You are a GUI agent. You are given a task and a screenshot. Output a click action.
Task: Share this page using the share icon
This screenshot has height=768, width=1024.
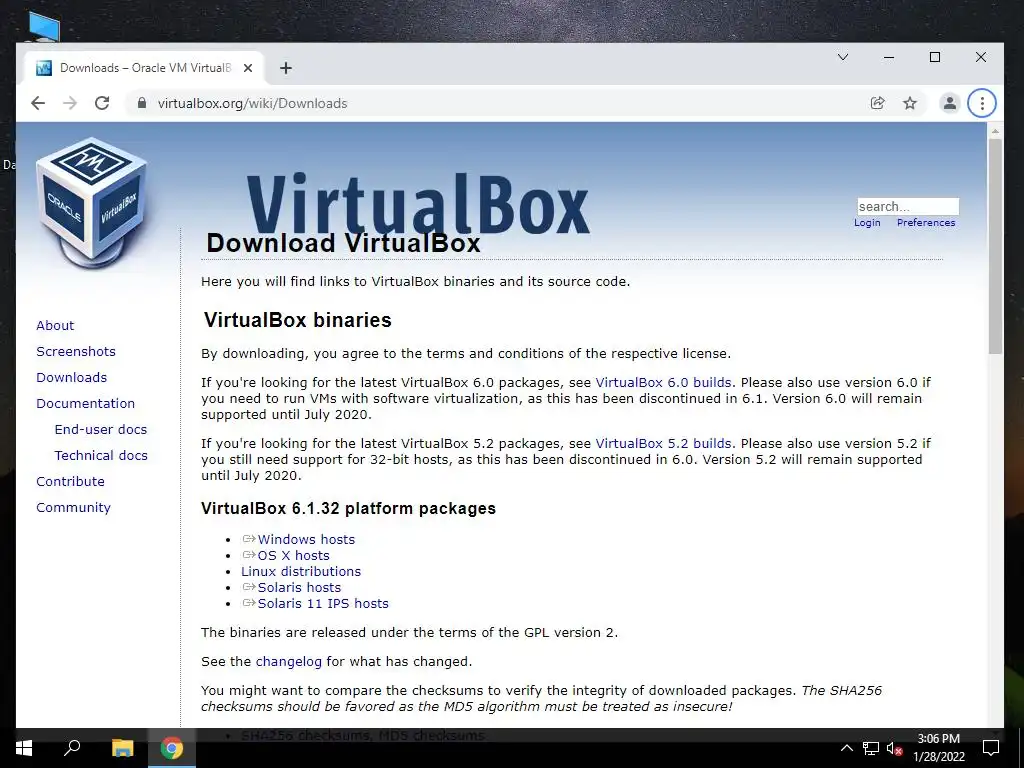click(878, 103)
